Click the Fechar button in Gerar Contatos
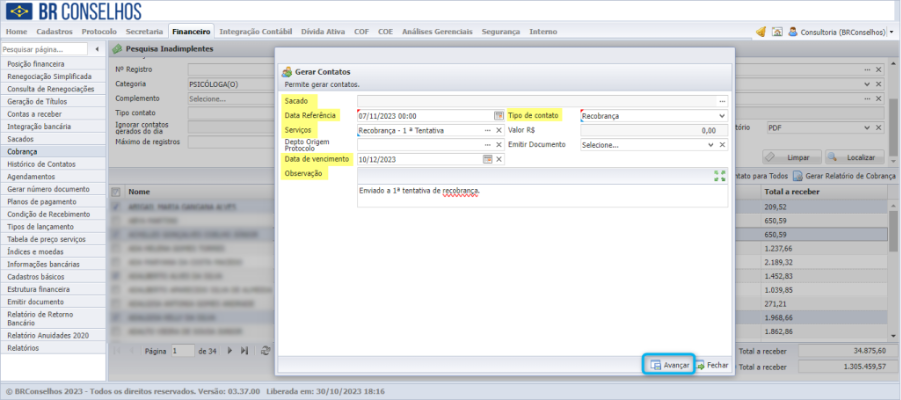901x400 pixels. coord(713,365)
